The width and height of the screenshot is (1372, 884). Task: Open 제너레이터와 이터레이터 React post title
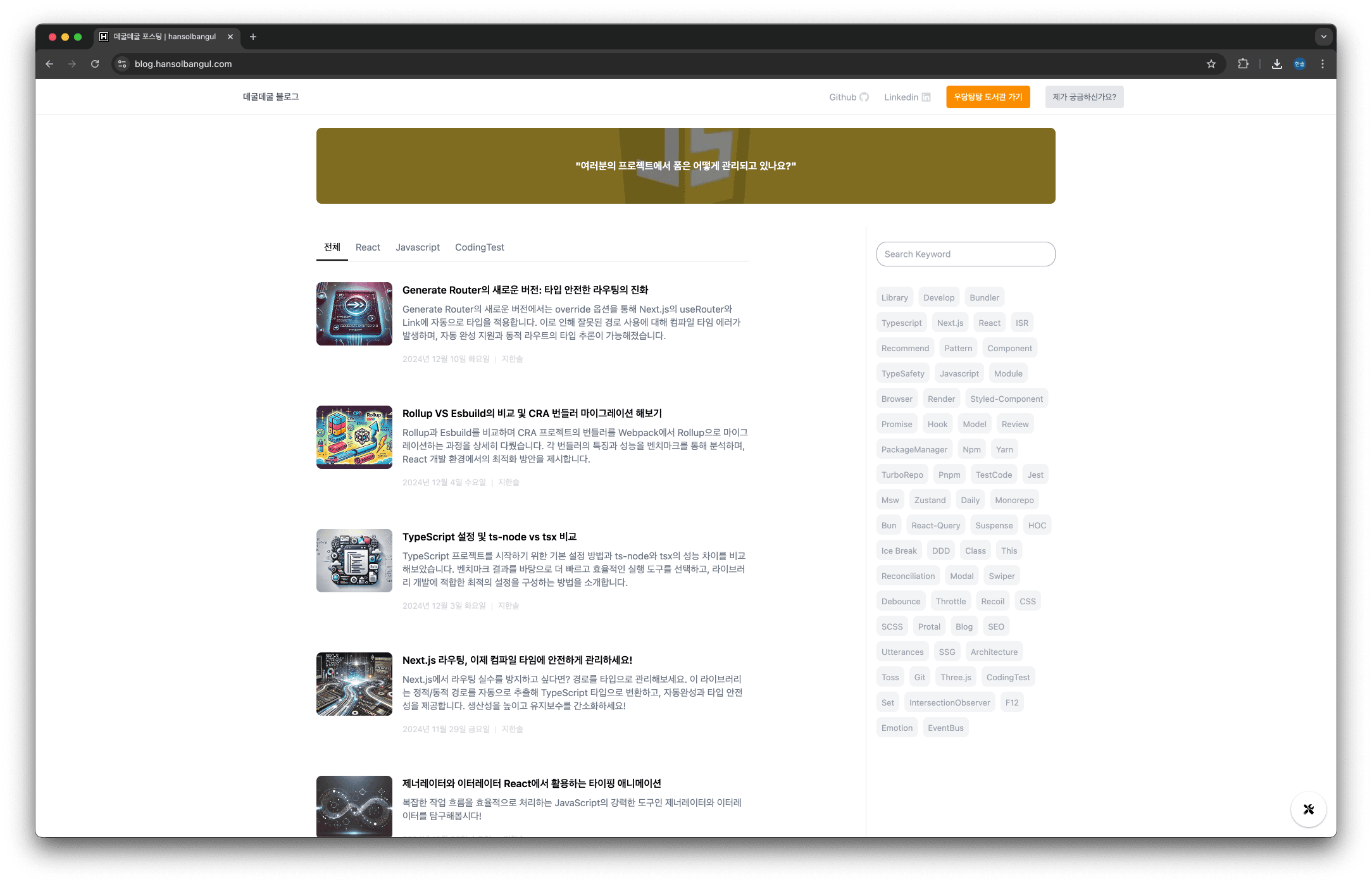(532, 783)
